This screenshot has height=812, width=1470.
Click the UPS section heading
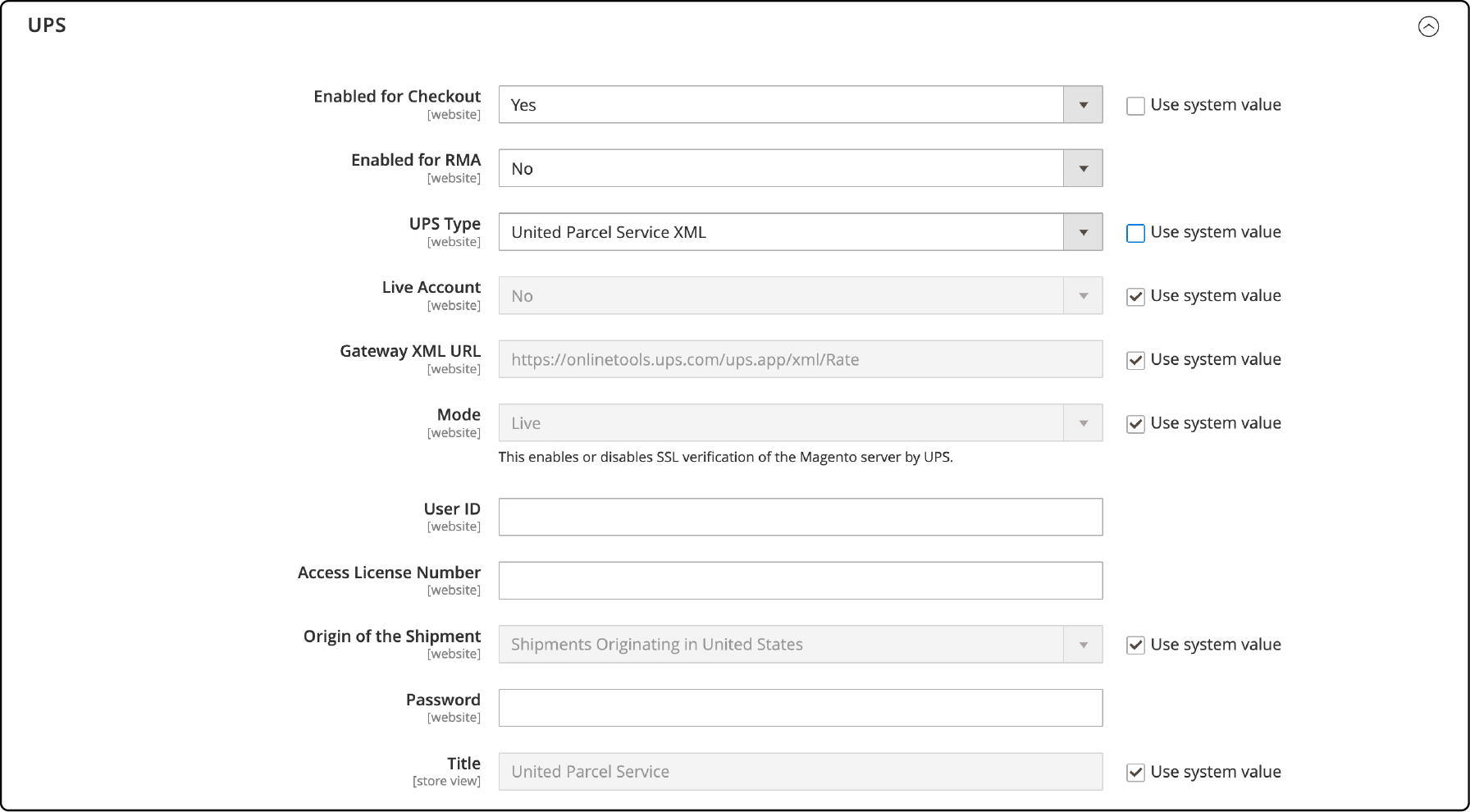point(47,25)
